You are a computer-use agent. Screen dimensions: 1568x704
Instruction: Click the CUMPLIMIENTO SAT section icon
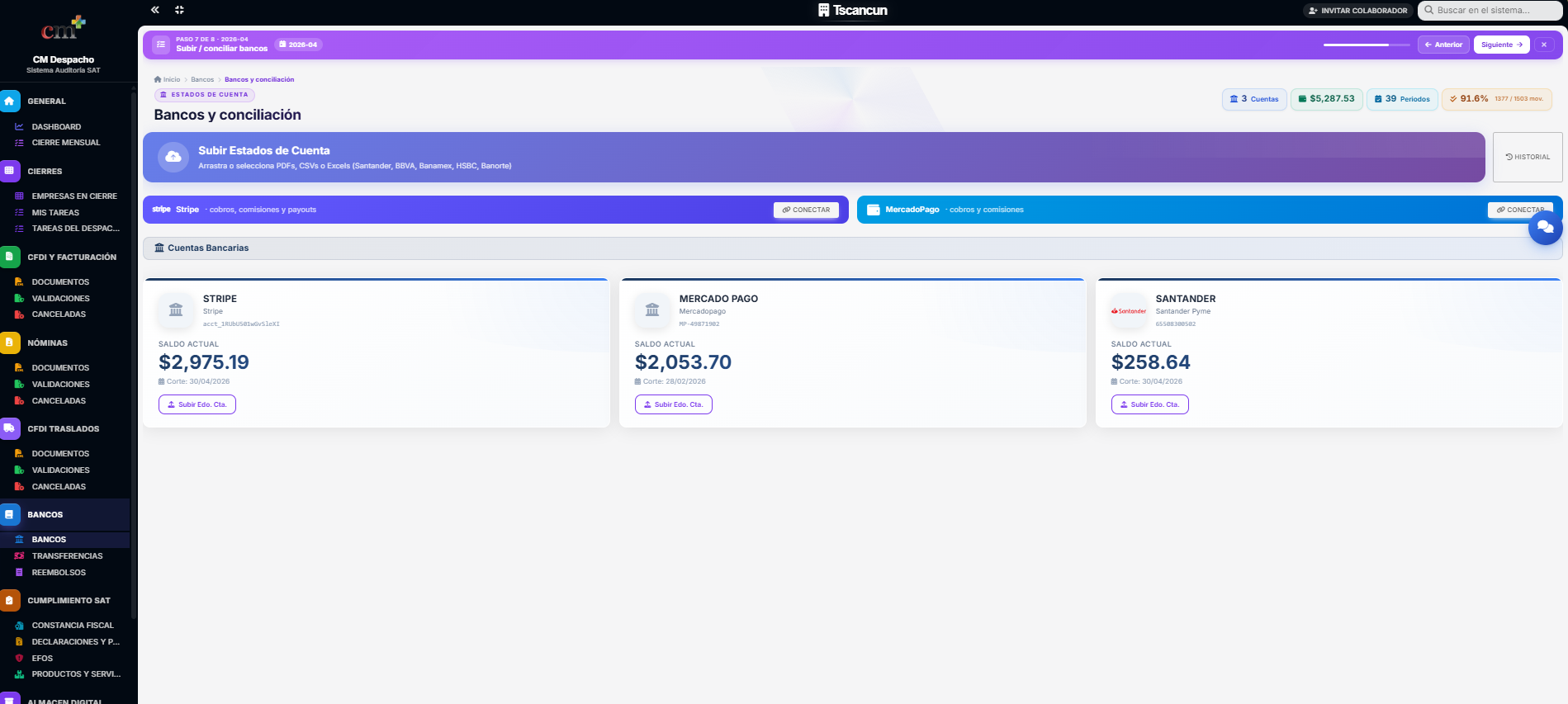(10, 600)
